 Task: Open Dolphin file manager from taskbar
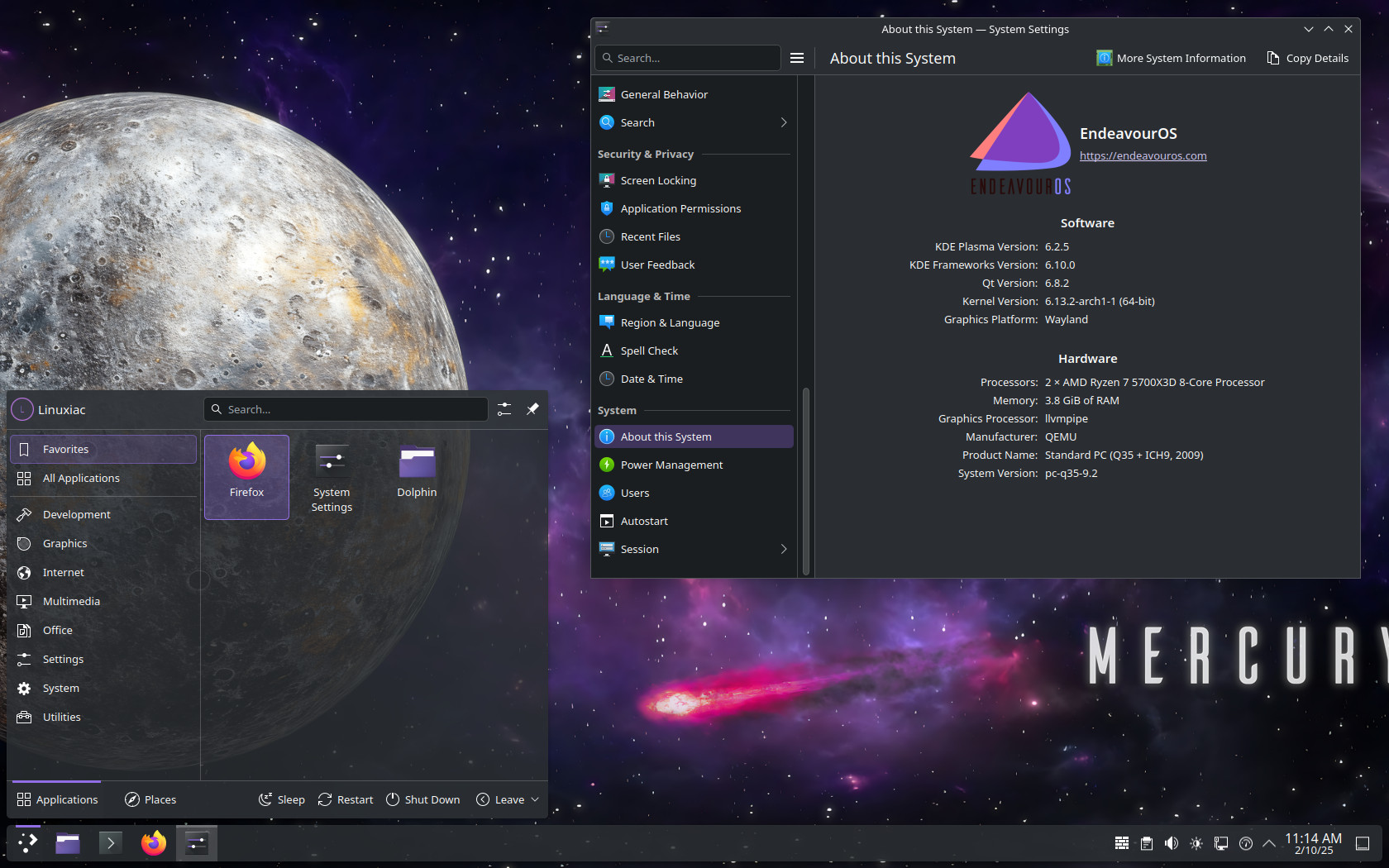pyautogui.click(x=68, y=843)
